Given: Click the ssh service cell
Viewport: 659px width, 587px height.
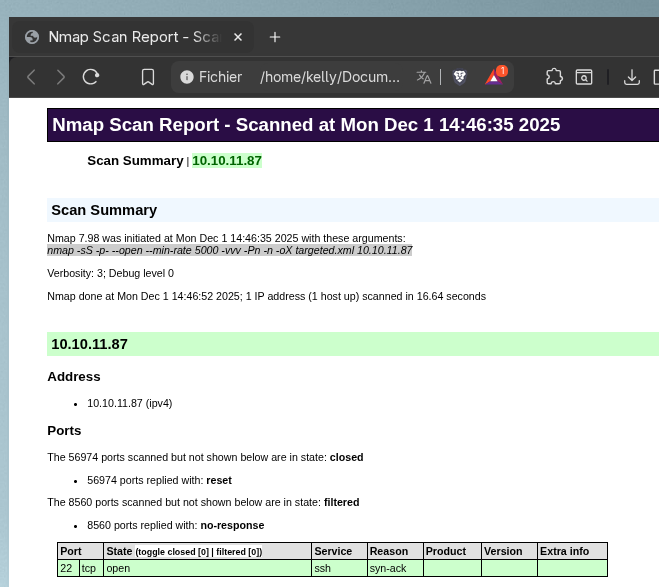Looking at the screenshot, I should click(x=323, y=568).
